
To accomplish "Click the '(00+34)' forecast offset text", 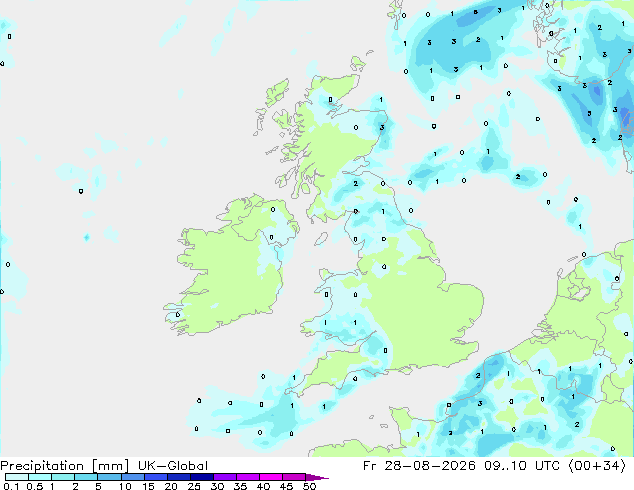I will coord(598,466).
